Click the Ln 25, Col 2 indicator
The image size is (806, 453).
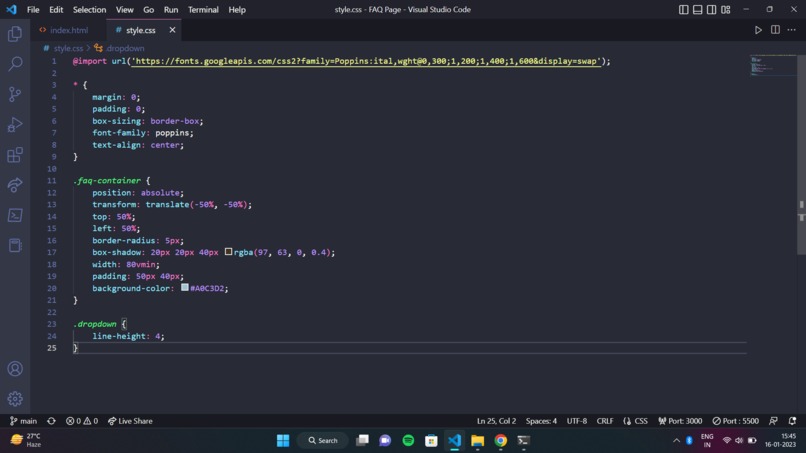[496, 421]
